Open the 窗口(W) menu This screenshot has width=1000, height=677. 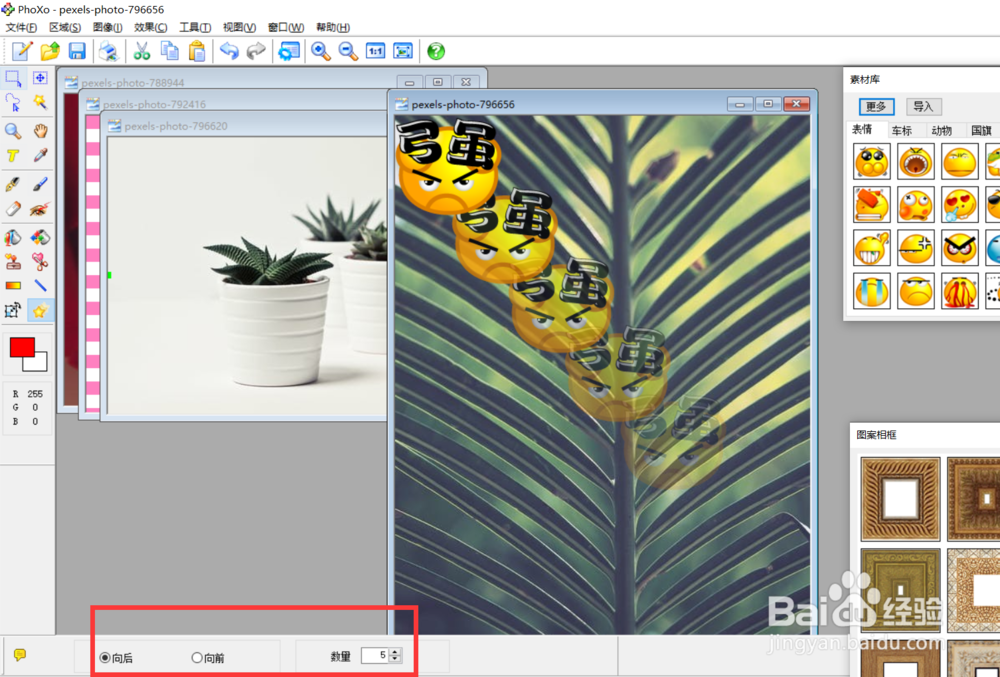(x=286, y=27)
